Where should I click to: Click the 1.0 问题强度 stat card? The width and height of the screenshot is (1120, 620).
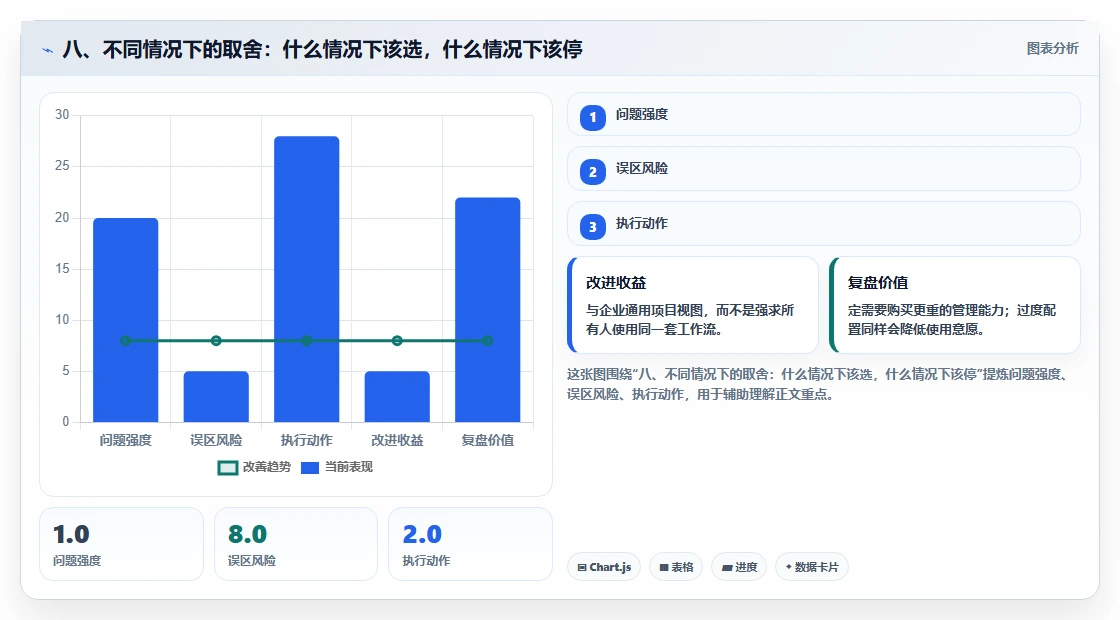coord(121,544)
